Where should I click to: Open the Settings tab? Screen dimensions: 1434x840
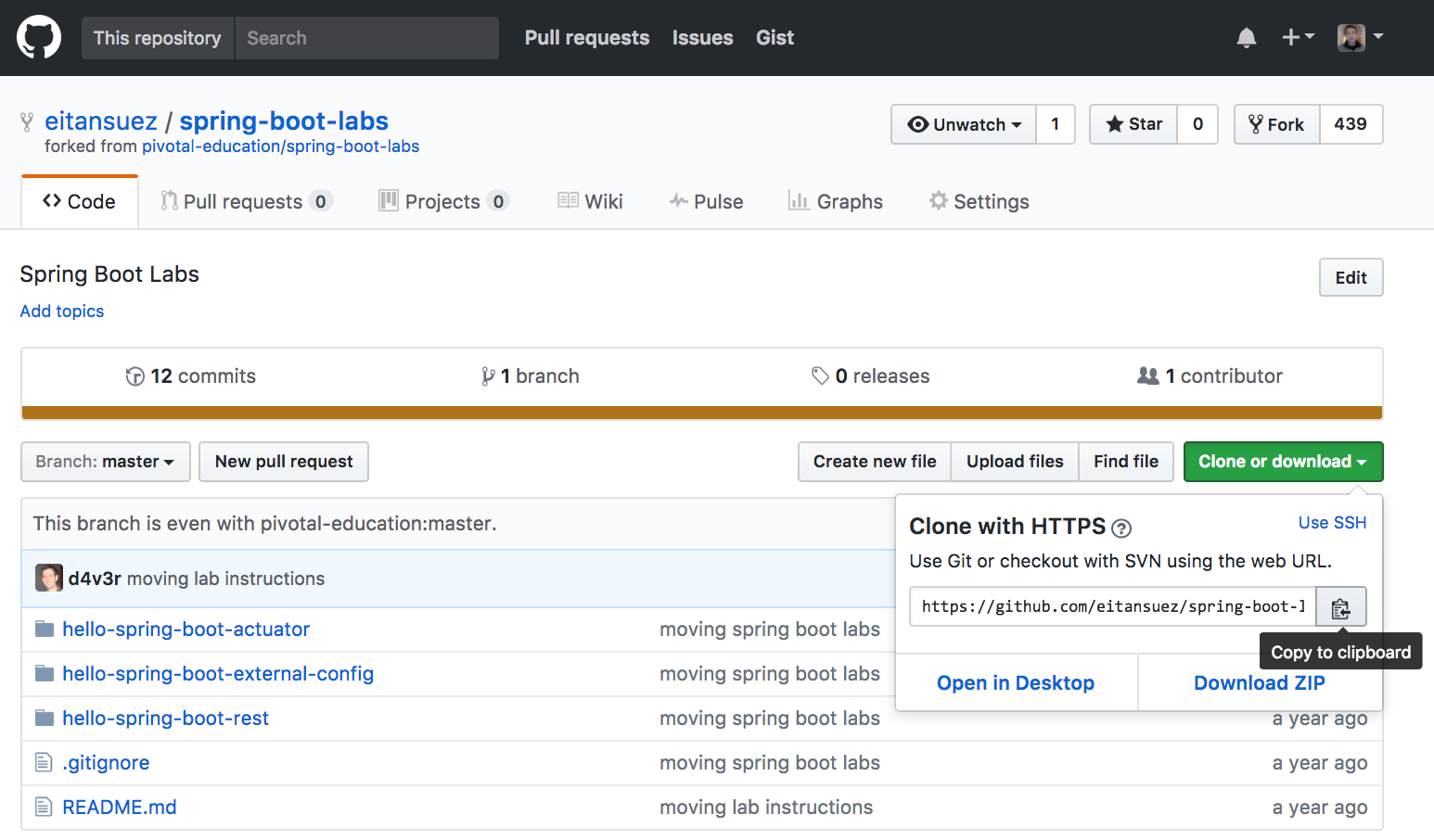tap(979, 202)
